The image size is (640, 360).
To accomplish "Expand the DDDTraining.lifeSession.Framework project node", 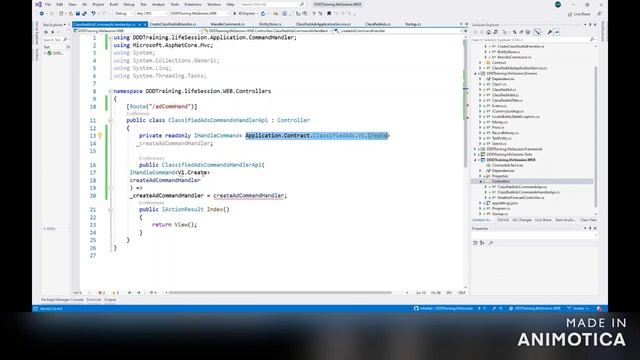I will click(476, 149).
